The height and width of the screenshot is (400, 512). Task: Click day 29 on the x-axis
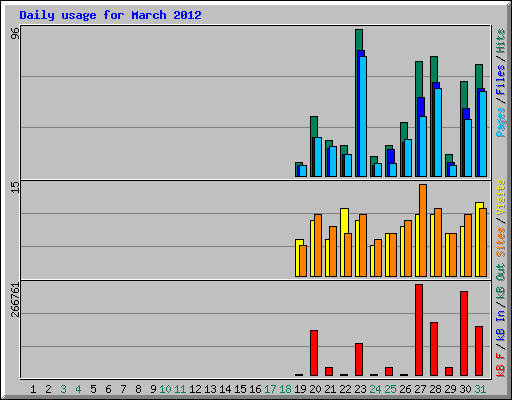(x=450, y=389)
